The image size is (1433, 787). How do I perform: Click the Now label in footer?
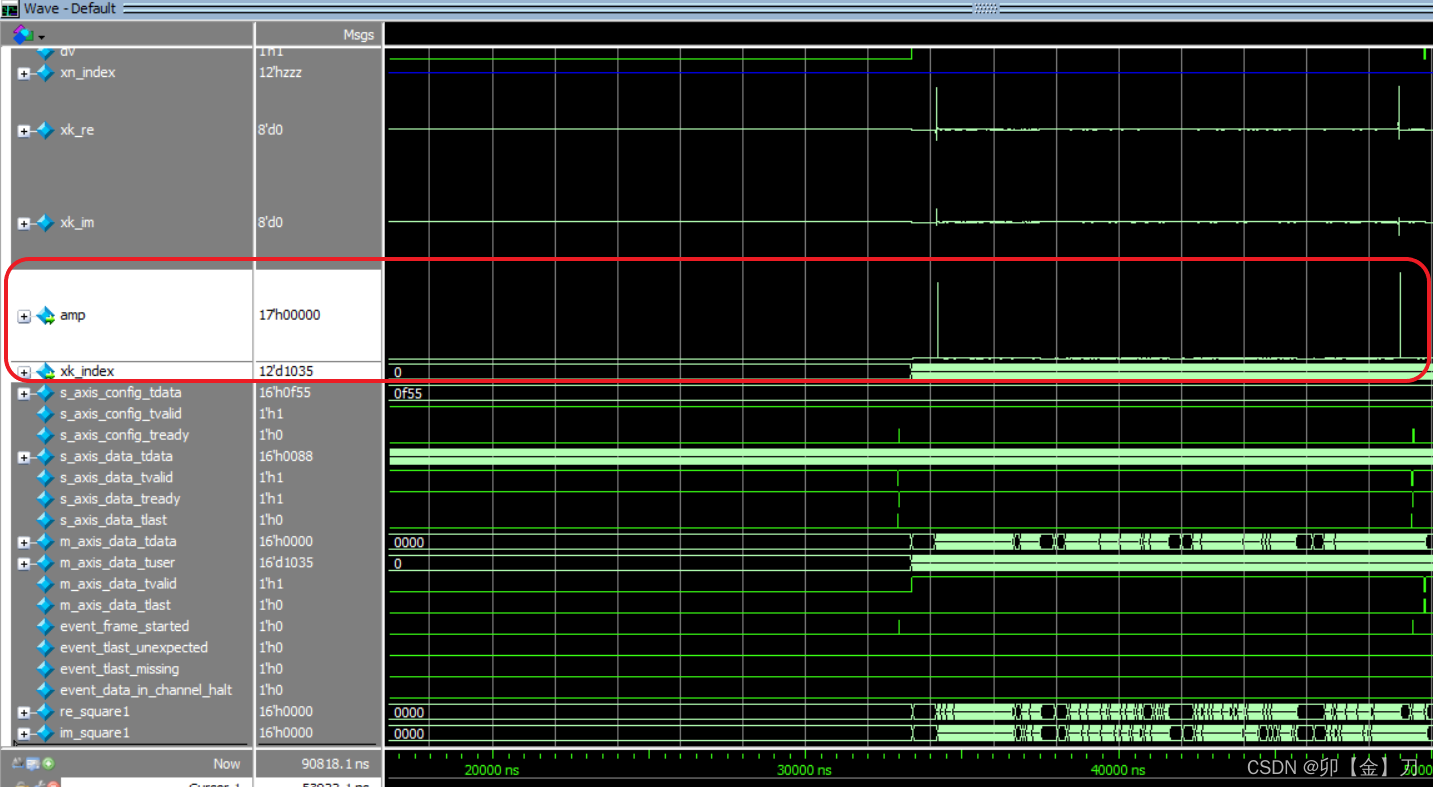pos(227,763)
